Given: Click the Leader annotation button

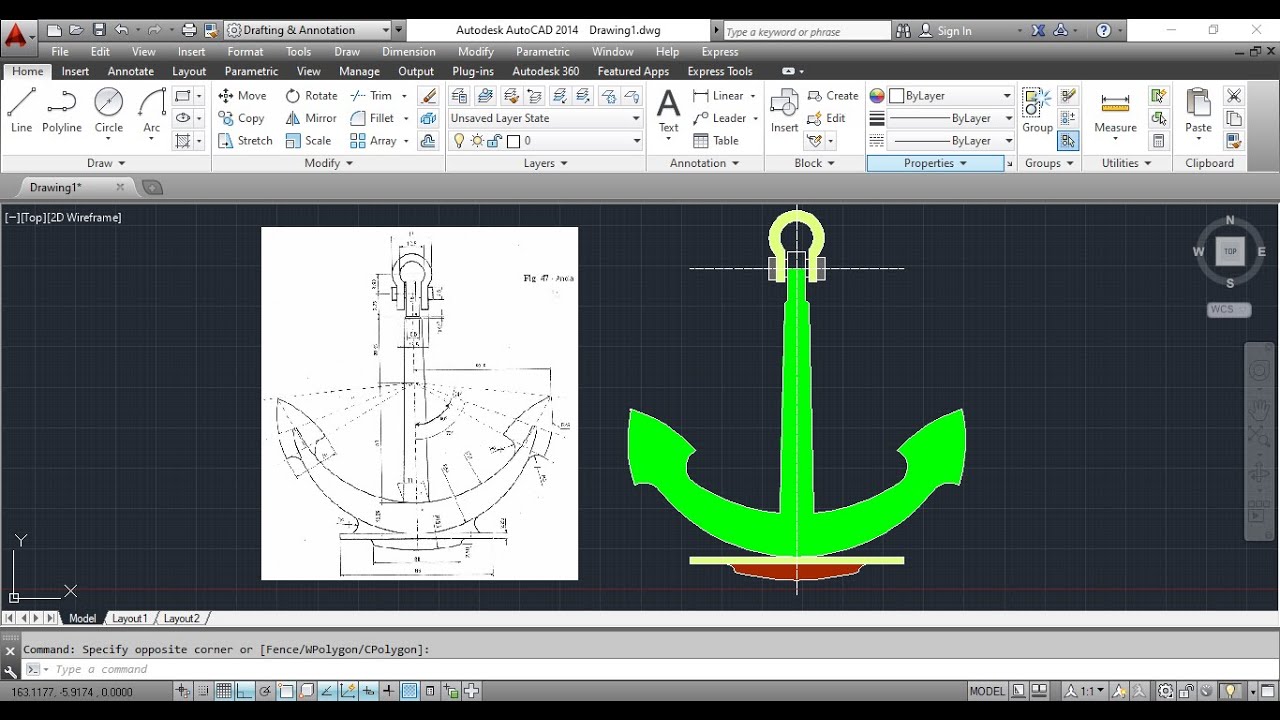Looking at the screenshot, I should point(720,118).
